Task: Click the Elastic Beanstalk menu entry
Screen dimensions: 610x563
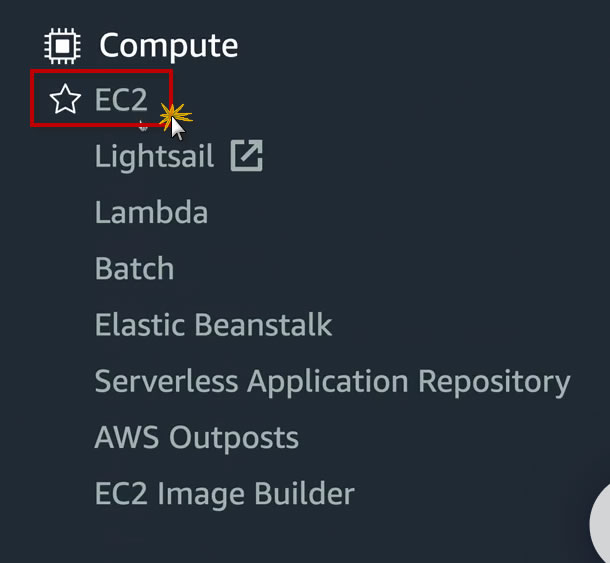Action: click(x=213, y=325)
